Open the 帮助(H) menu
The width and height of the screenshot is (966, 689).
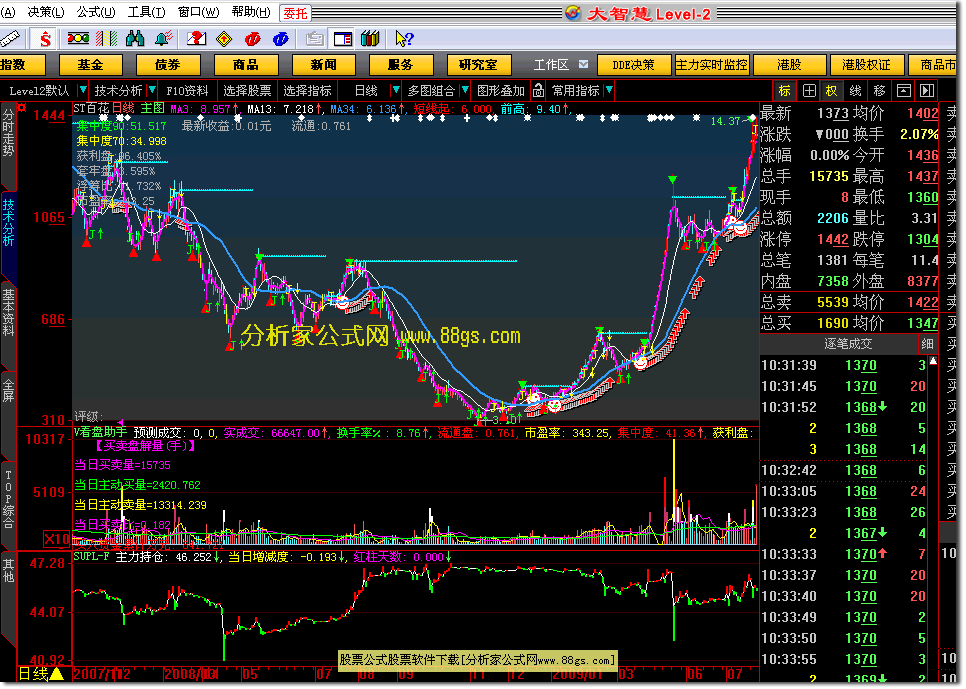click(251, 12)
